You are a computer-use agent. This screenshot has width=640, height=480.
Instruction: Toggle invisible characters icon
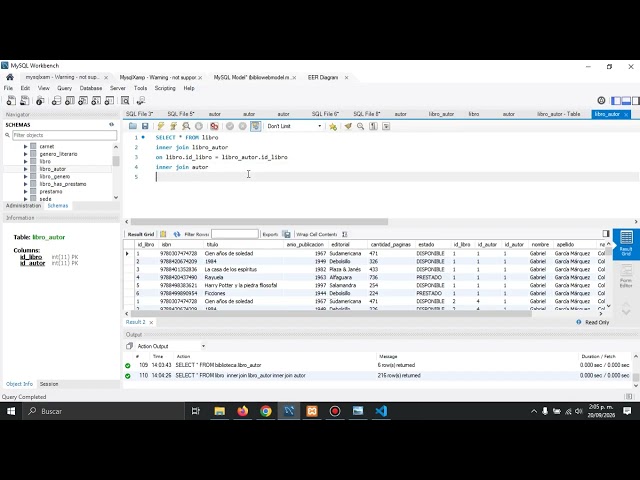(x=373, y=126)
